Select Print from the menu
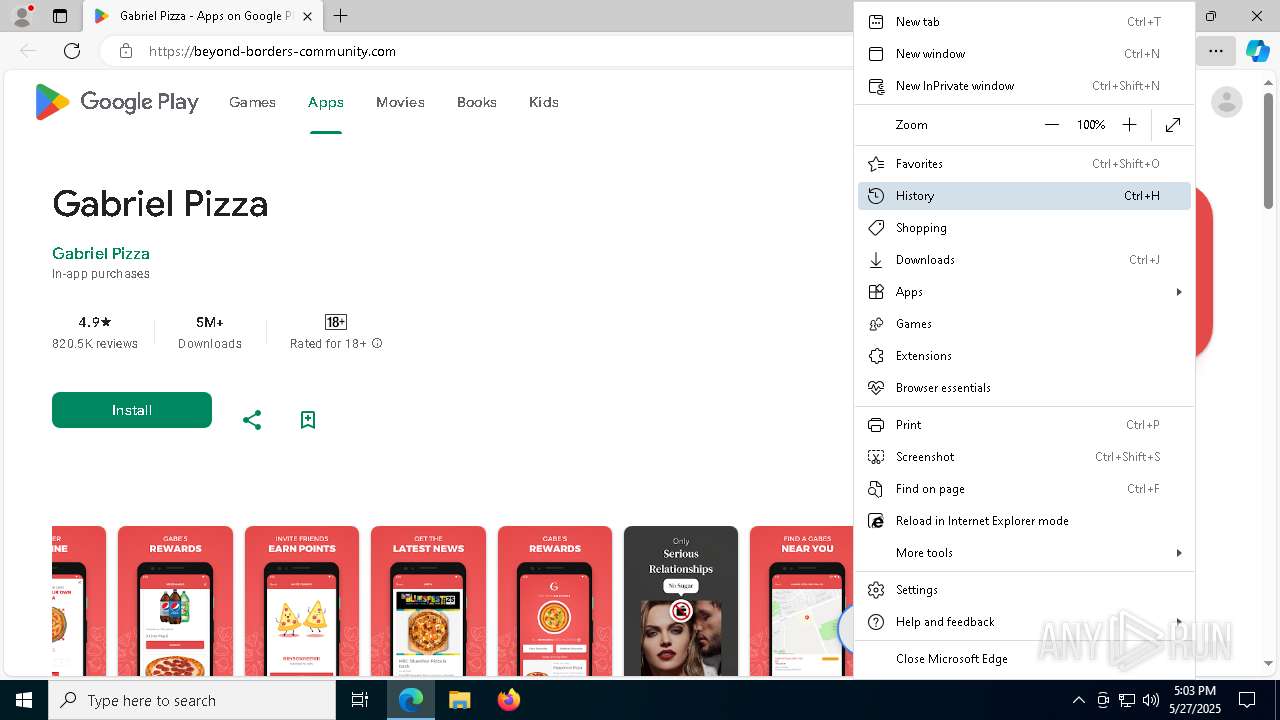This screenshot has height=720, width=1280. click(x=1024, y=425)
